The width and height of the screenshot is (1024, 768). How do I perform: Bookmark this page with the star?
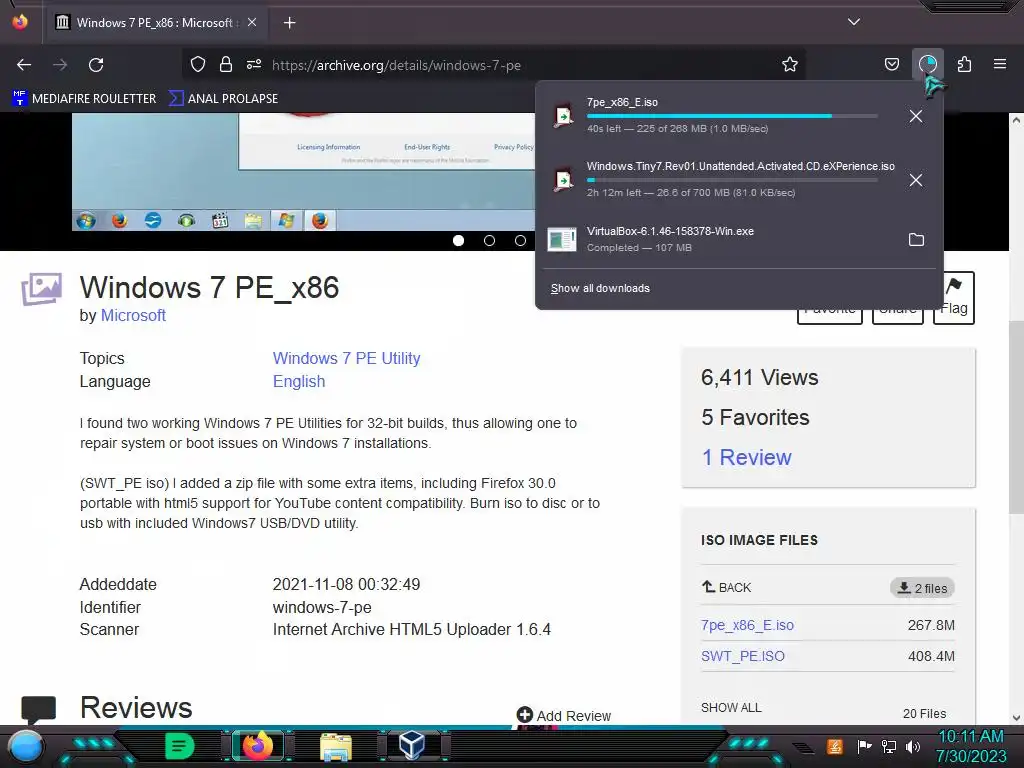coord(790,65)
